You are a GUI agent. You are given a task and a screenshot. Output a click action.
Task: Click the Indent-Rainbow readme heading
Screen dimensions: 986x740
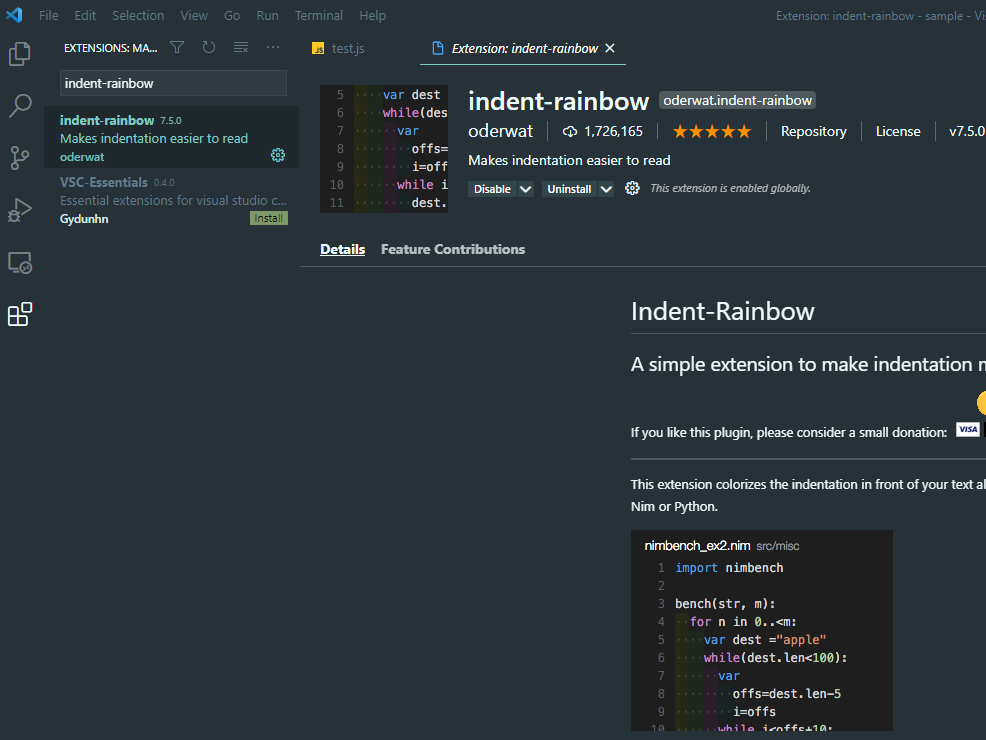pyautogui.click(x=723, y=311)
